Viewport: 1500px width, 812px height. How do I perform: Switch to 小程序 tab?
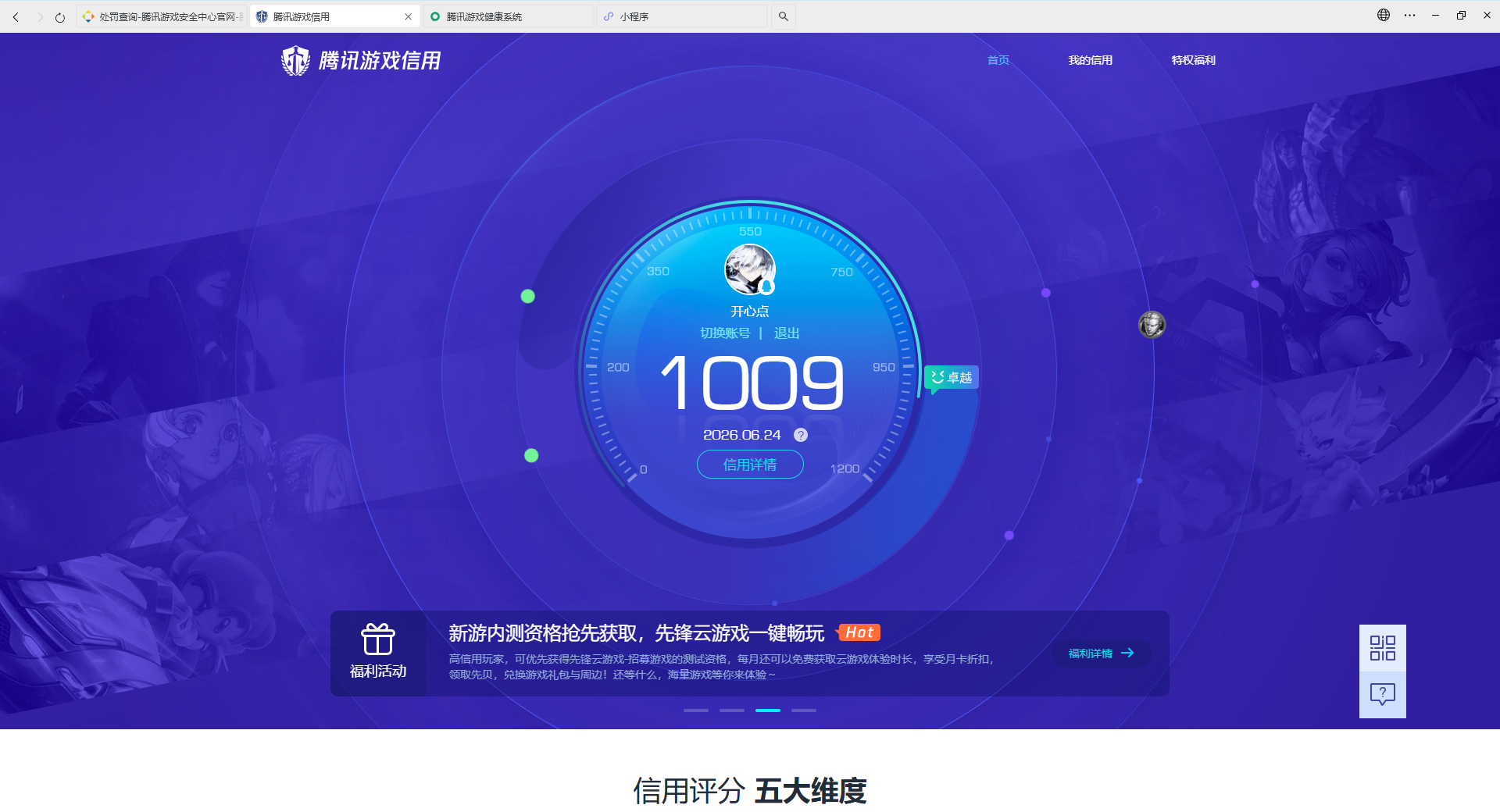pos(681,16)
